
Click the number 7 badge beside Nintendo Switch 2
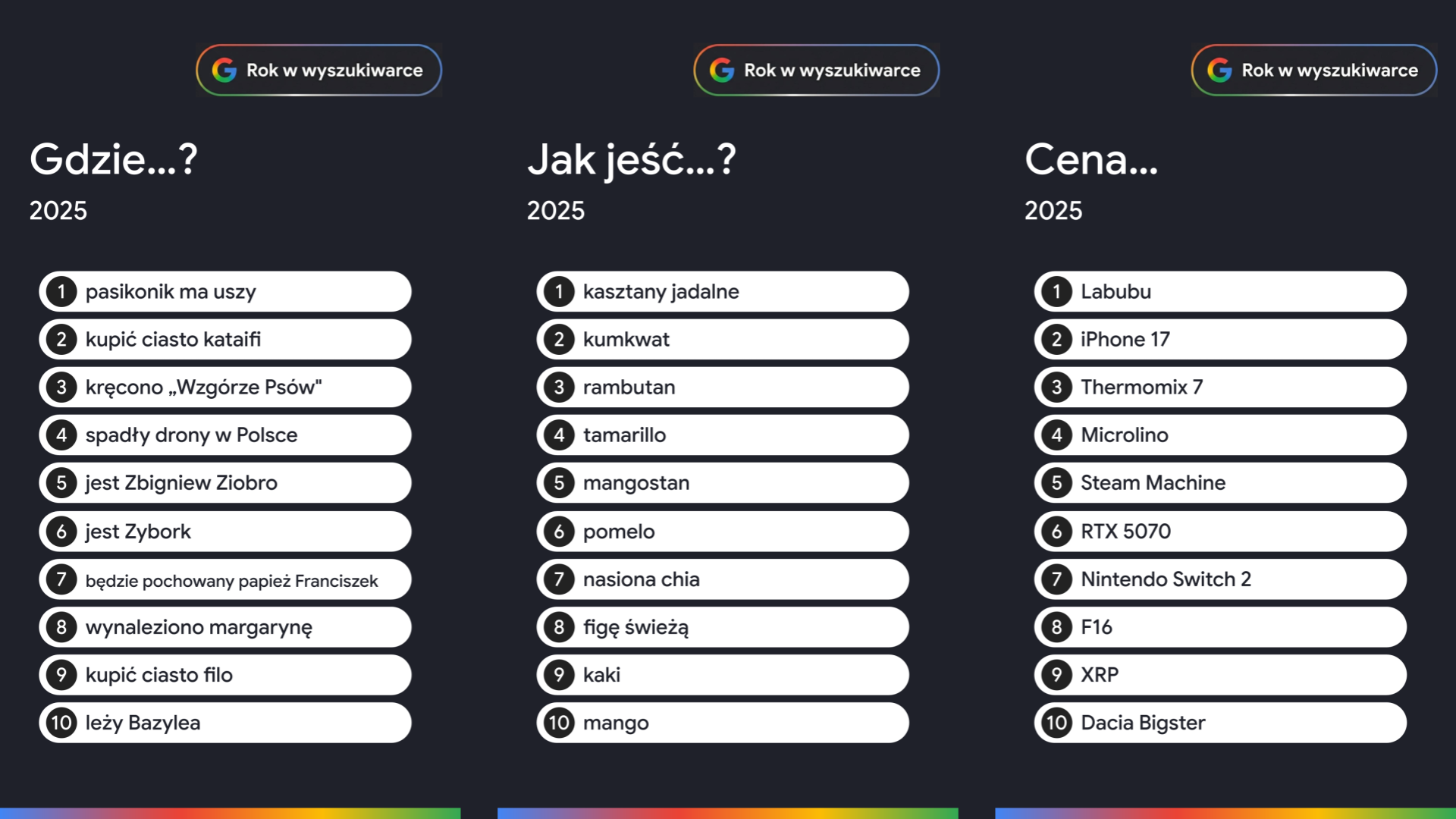[1056, 579]
